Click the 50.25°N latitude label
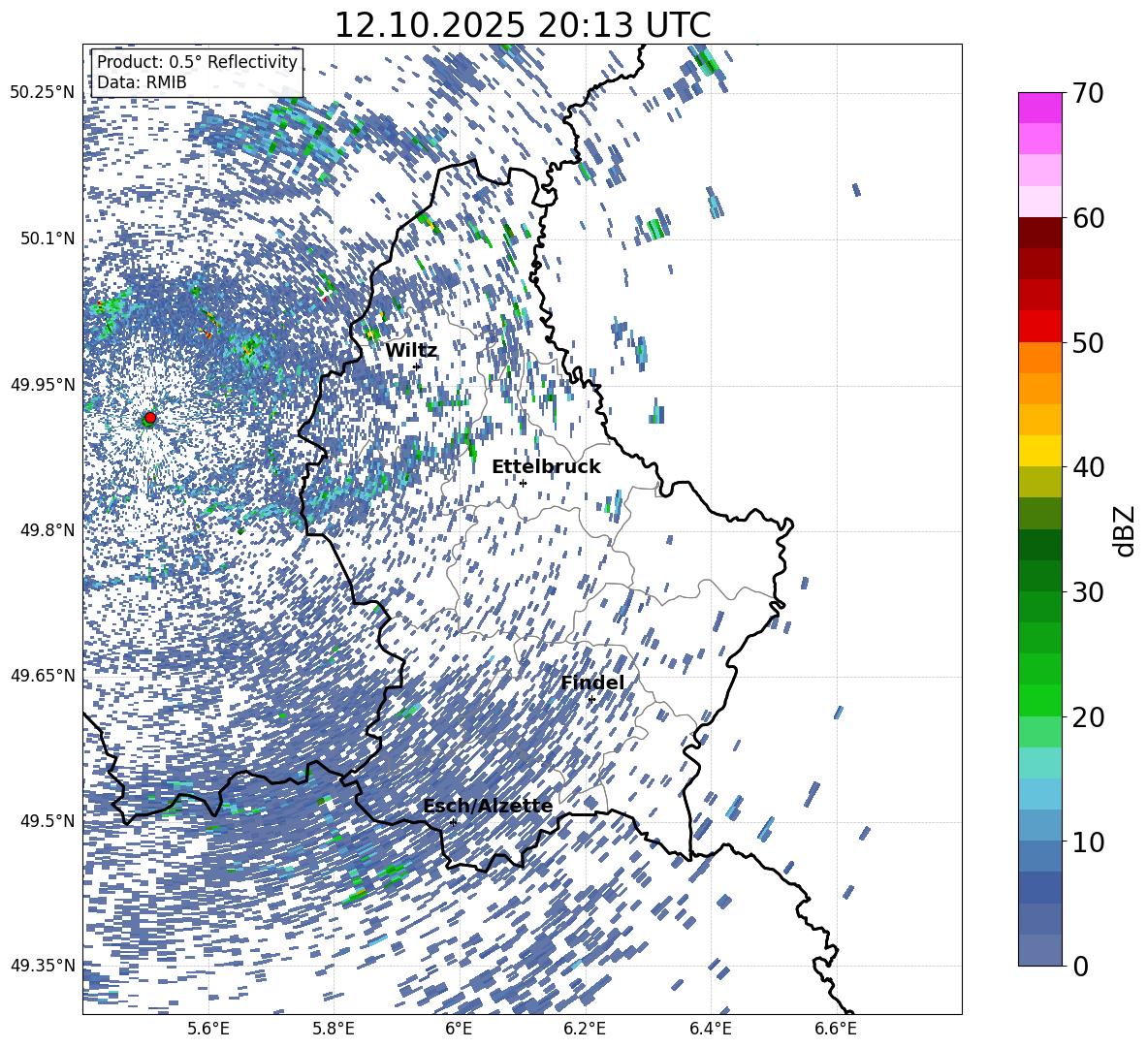The width and height of the screenshot is (1148, 1048). point(42,92)
